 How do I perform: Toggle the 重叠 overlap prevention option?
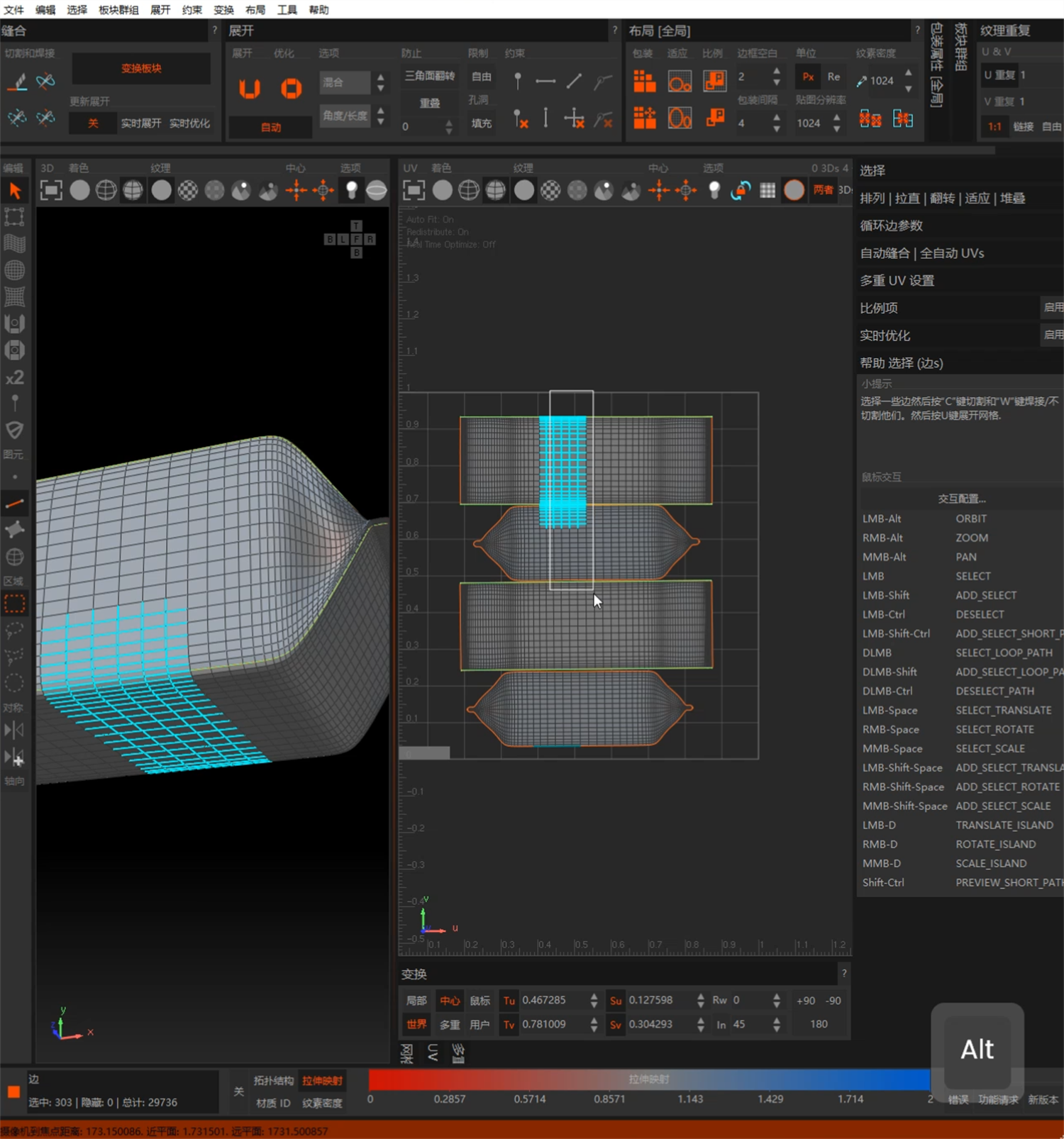429,103
